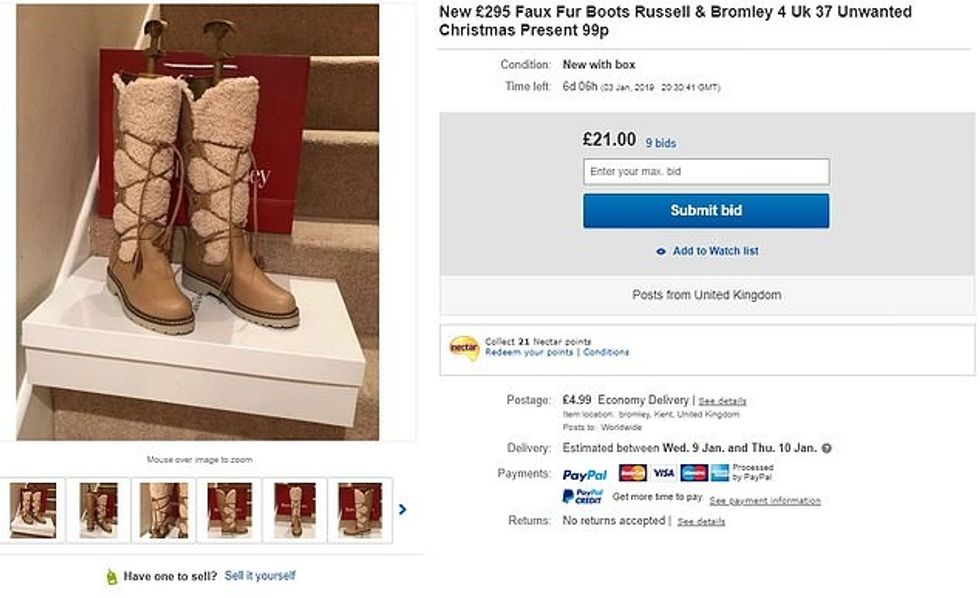The width and height of the screenshot is (980, 598).
Task: Click the sell item bag icon
Action: (x=112, y=576)
